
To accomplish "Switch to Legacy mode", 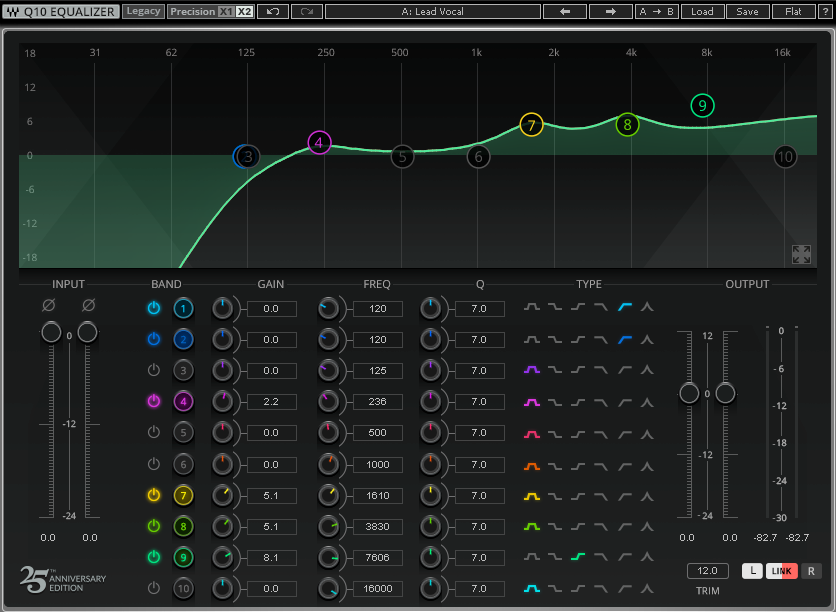I will (x=143, y=11).
